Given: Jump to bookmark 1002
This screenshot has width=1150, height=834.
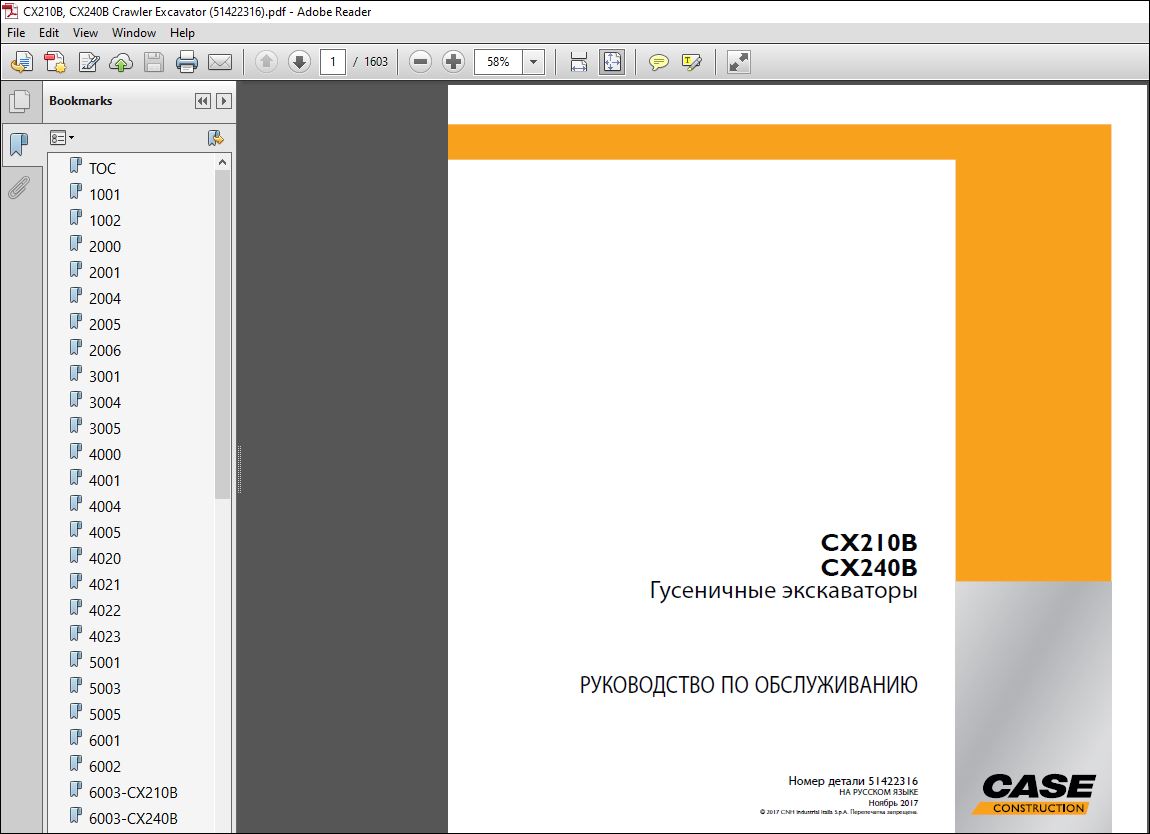Looking at the screenshot, I should (105, 221).
